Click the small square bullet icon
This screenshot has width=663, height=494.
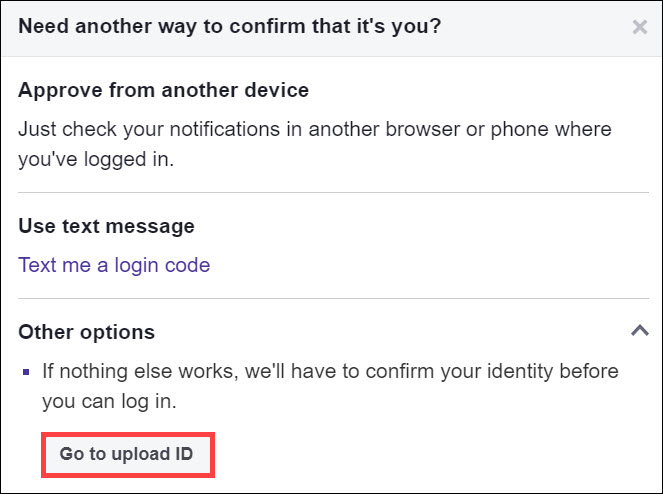click(27, 373)
